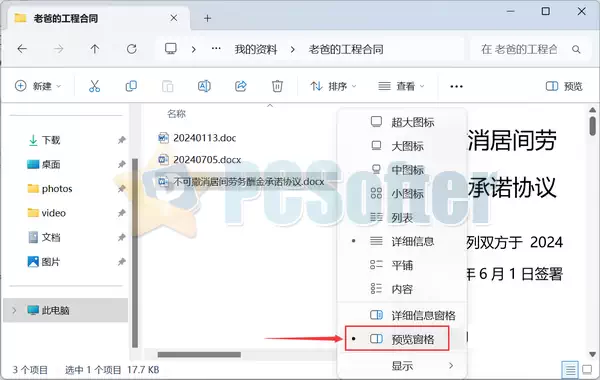Delete the selected file

point(277,86)
